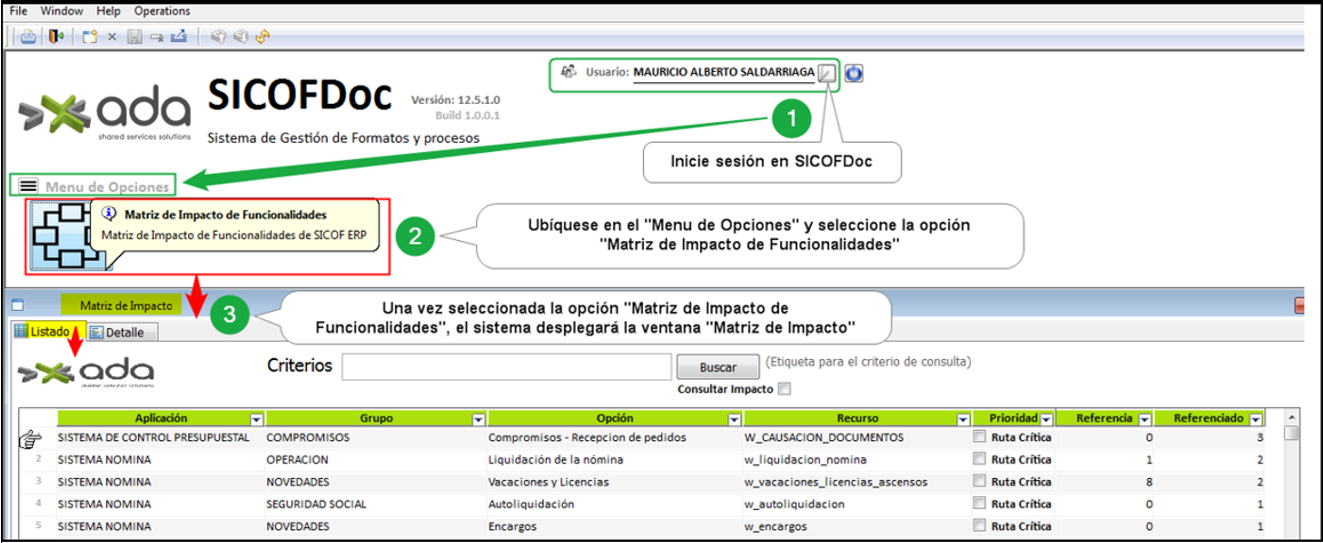
Task: Open the Operations menu
Action: pyautogui.click(x=161, y=11)
